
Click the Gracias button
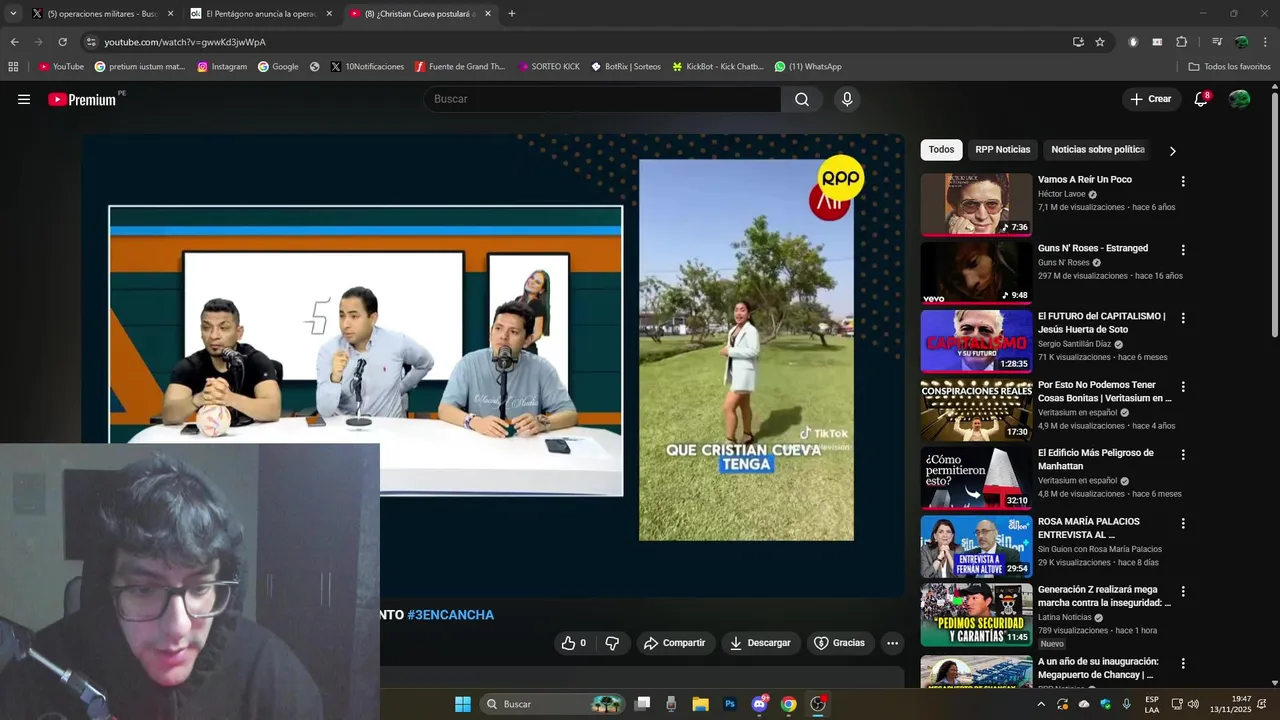[839, 643]
